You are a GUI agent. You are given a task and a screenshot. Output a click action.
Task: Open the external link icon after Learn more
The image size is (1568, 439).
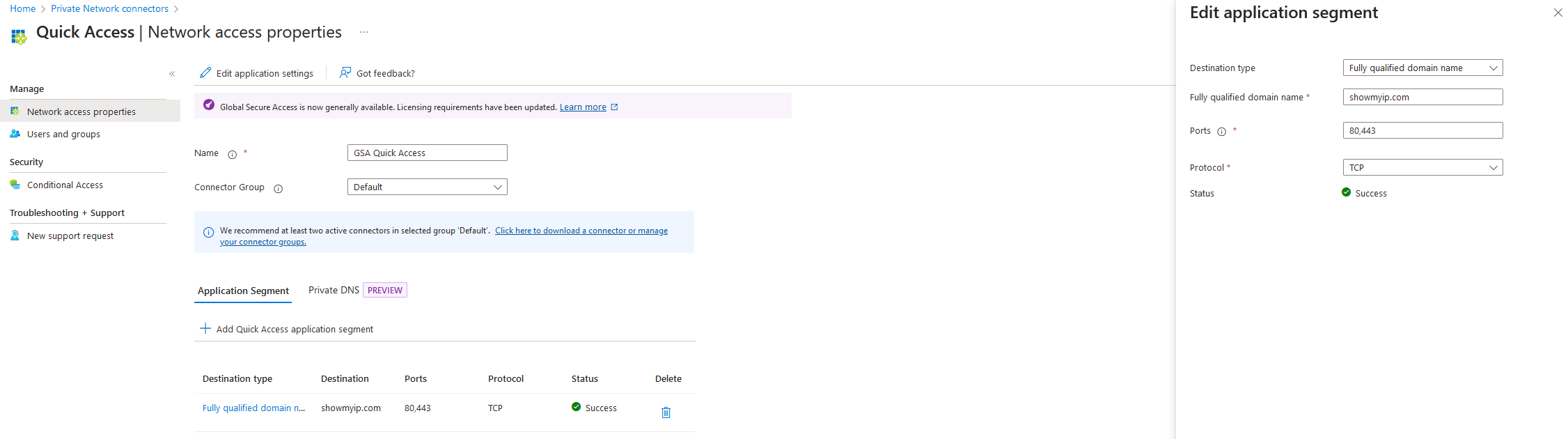point(614,107)
